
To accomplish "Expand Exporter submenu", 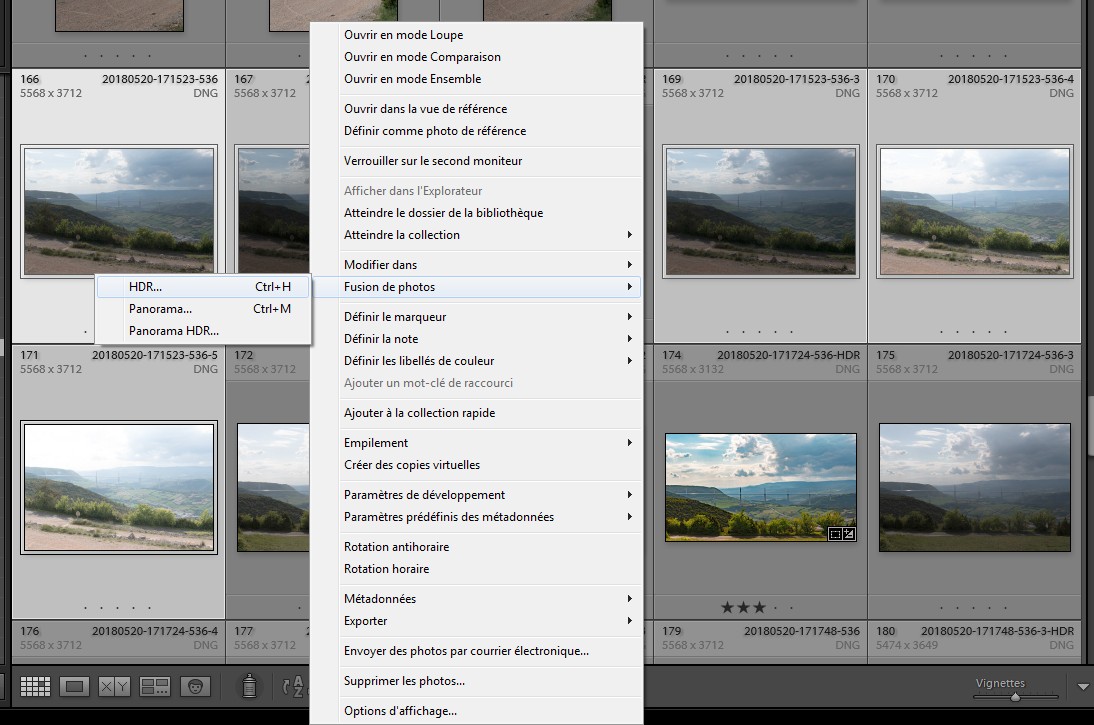I will pos(476,620).
